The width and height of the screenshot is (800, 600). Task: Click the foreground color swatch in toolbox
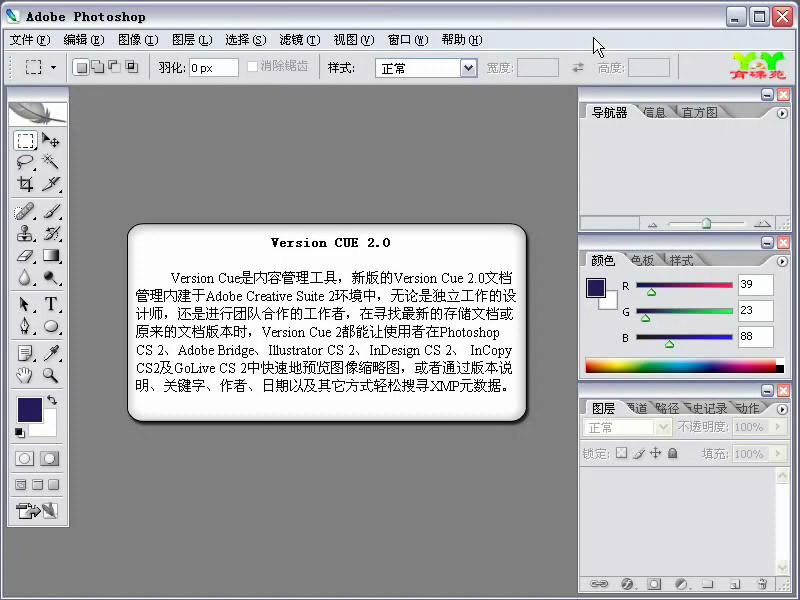(x=29, y=410)
